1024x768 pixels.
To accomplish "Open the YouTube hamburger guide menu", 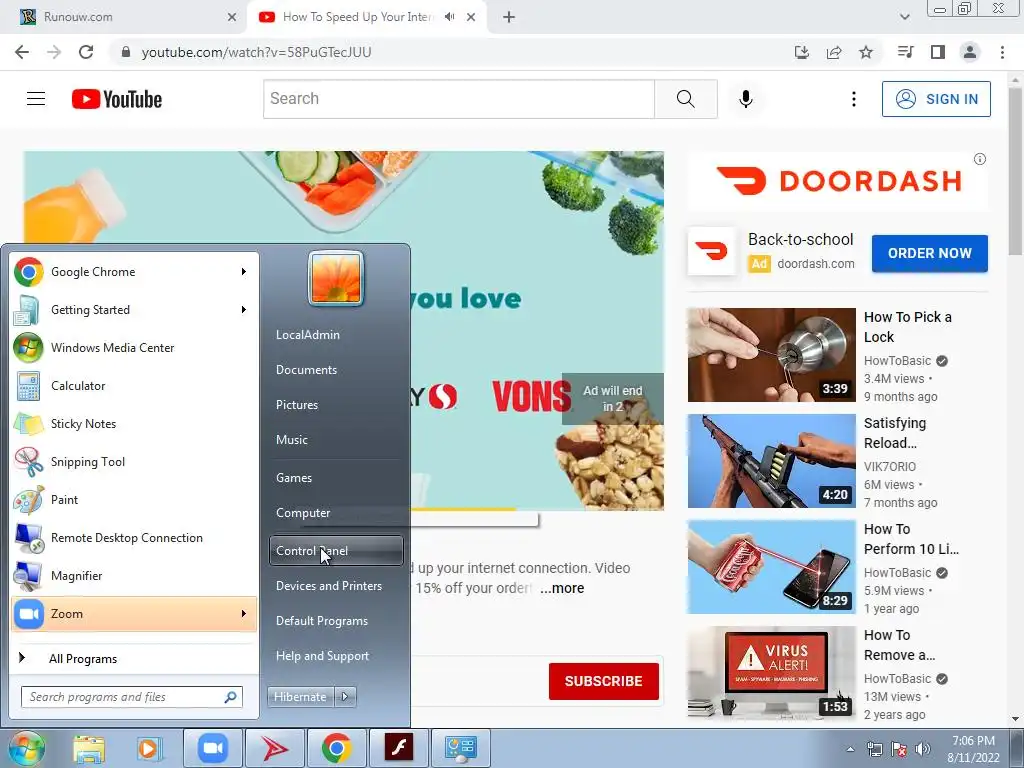I will tap(36, 99).
